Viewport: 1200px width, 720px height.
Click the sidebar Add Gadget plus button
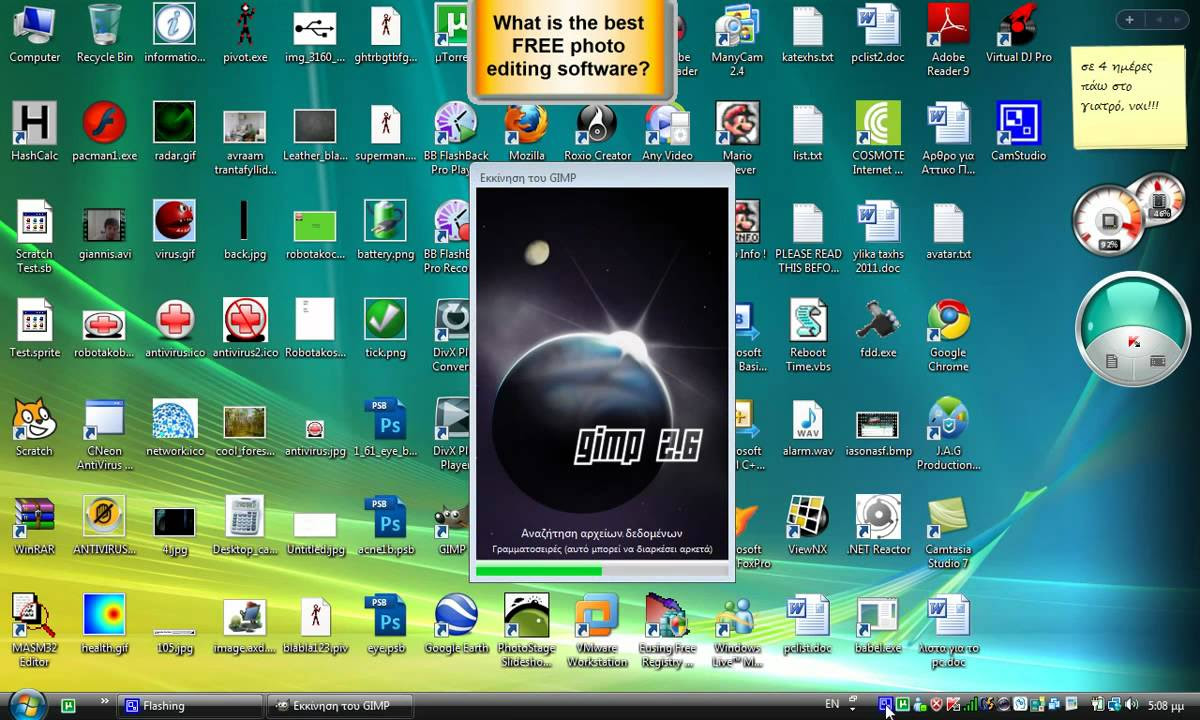[x=1128, y=18]
